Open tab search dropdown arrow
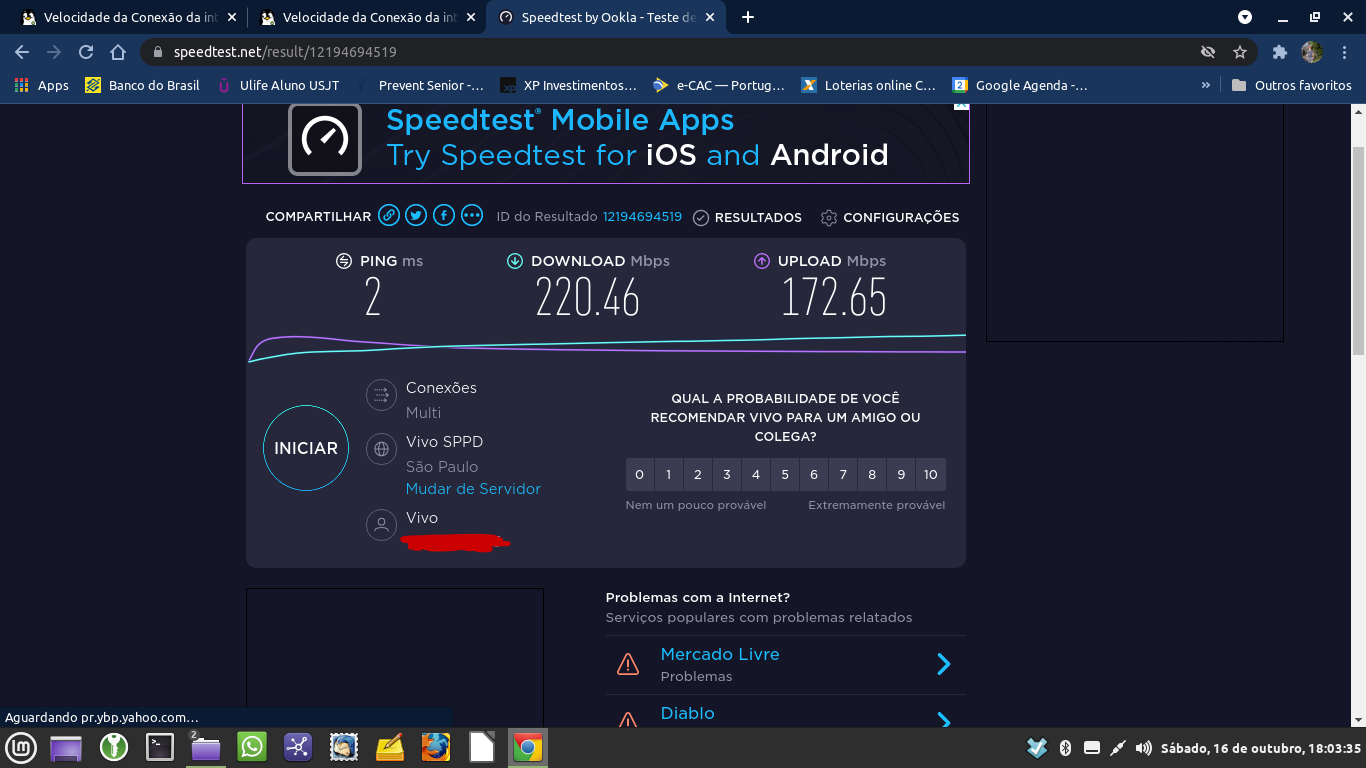This screenshot has width=1366, height=768. click(1245, 17)
